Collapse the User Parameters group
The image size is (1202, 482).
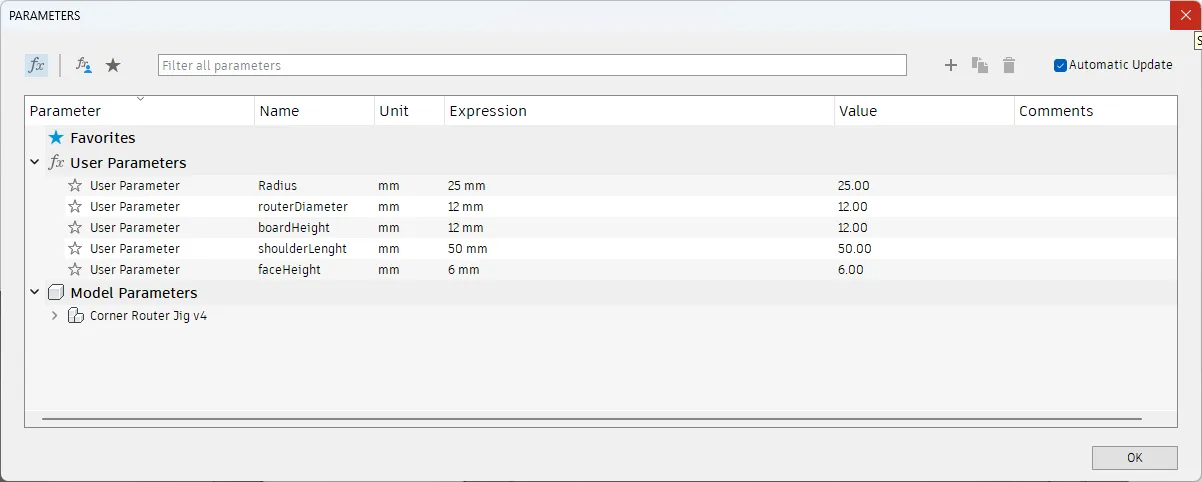[35, 162]
